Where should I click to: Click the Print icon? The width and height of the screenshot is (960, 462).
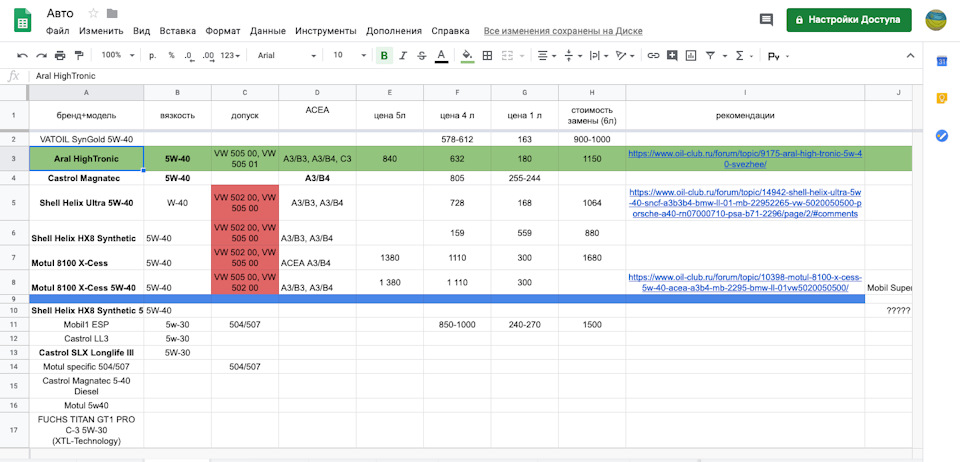pyautogui.click(x=60, y=56)
